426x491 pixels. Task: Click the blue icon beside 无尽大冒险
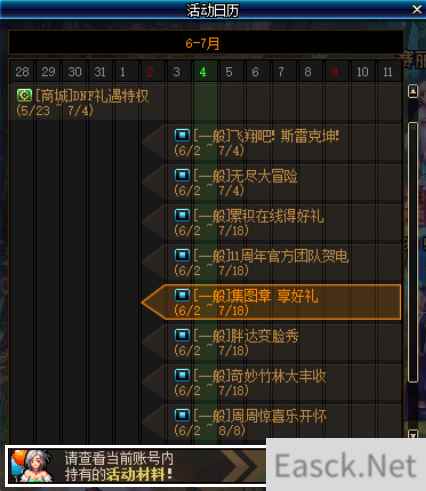point(182,175)
